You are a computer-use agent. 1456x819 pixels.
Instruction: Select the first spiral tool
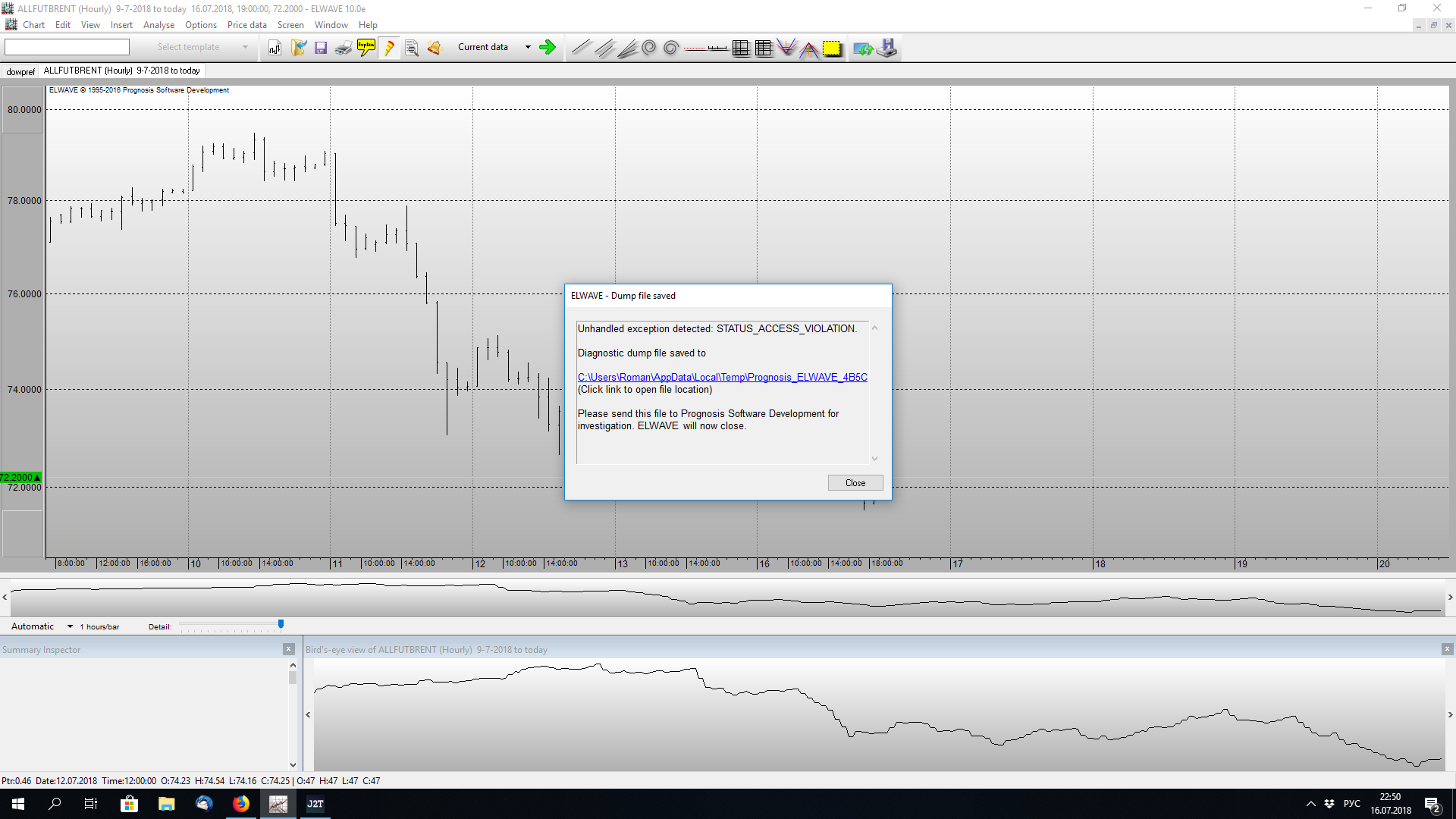tap(649, 48)
